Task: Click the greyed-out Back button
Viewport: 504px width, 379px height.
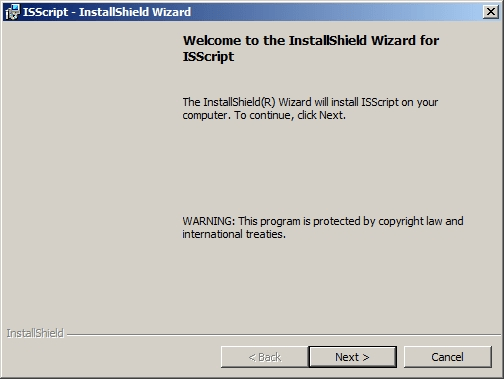Action: 265,357
